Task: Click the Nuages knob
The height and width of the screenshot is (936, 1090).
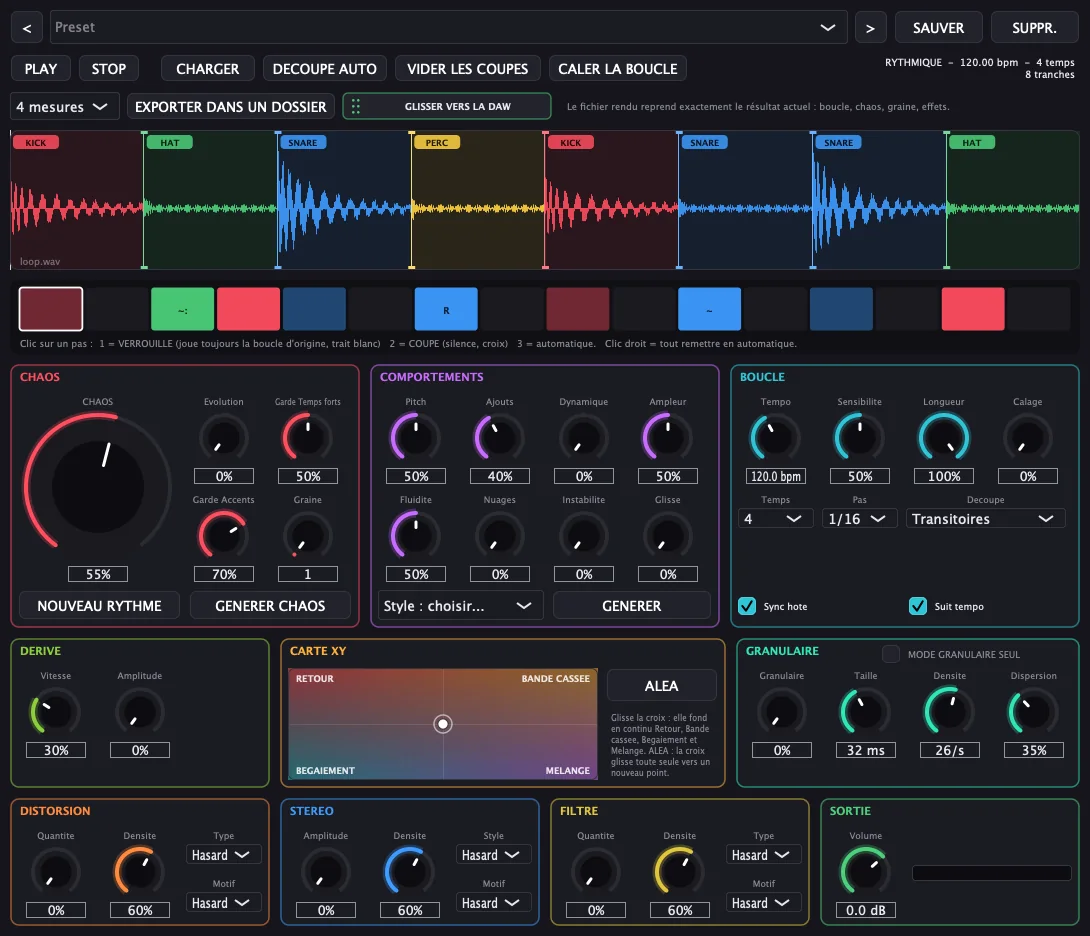Action: coord(500,536)
